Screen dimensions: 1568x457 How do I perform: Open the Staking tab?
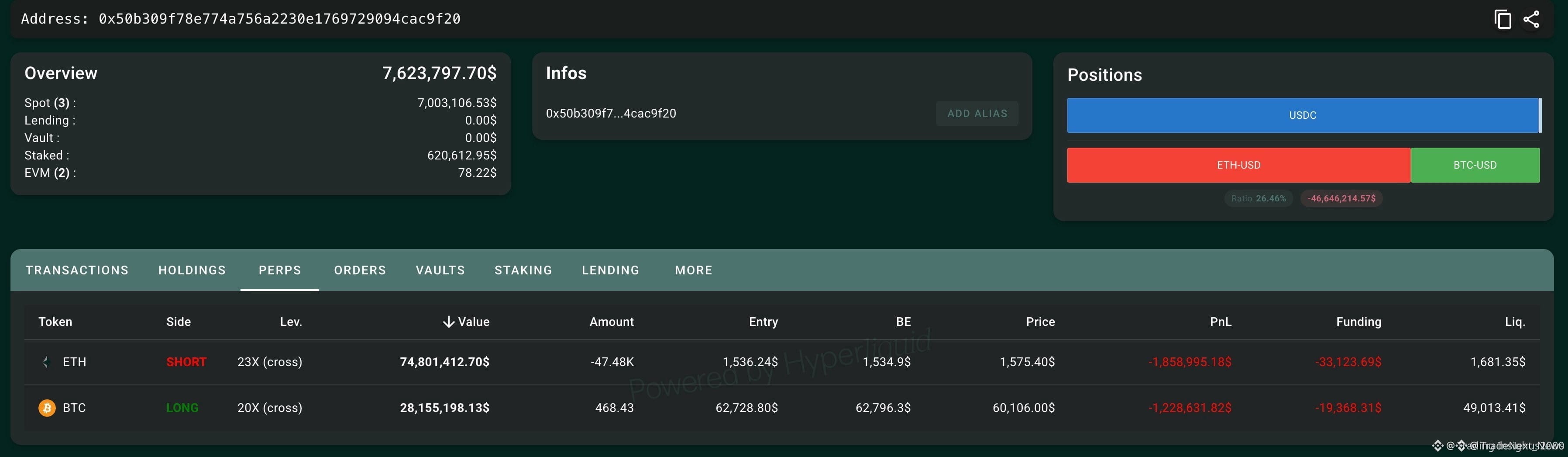pyautogui.click(x=523, y=270)
